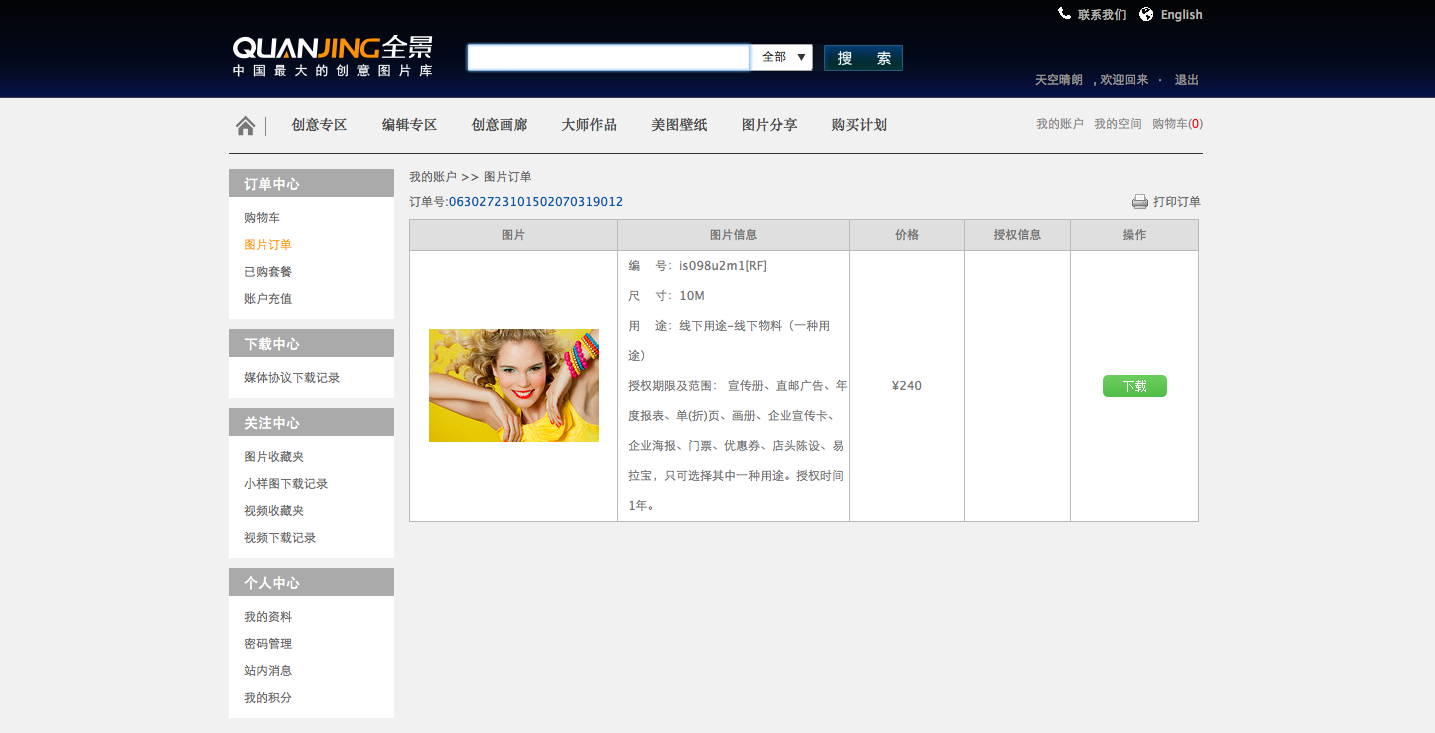
Task: Select 已购套餐 in the sidebar
Action: click(268, 272)
